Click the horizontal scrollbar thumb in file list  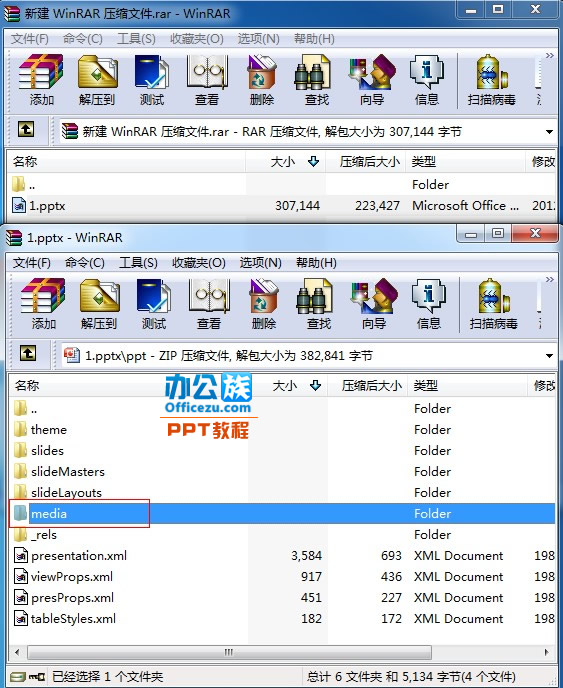pyautogui.click(x=229, y=652)
